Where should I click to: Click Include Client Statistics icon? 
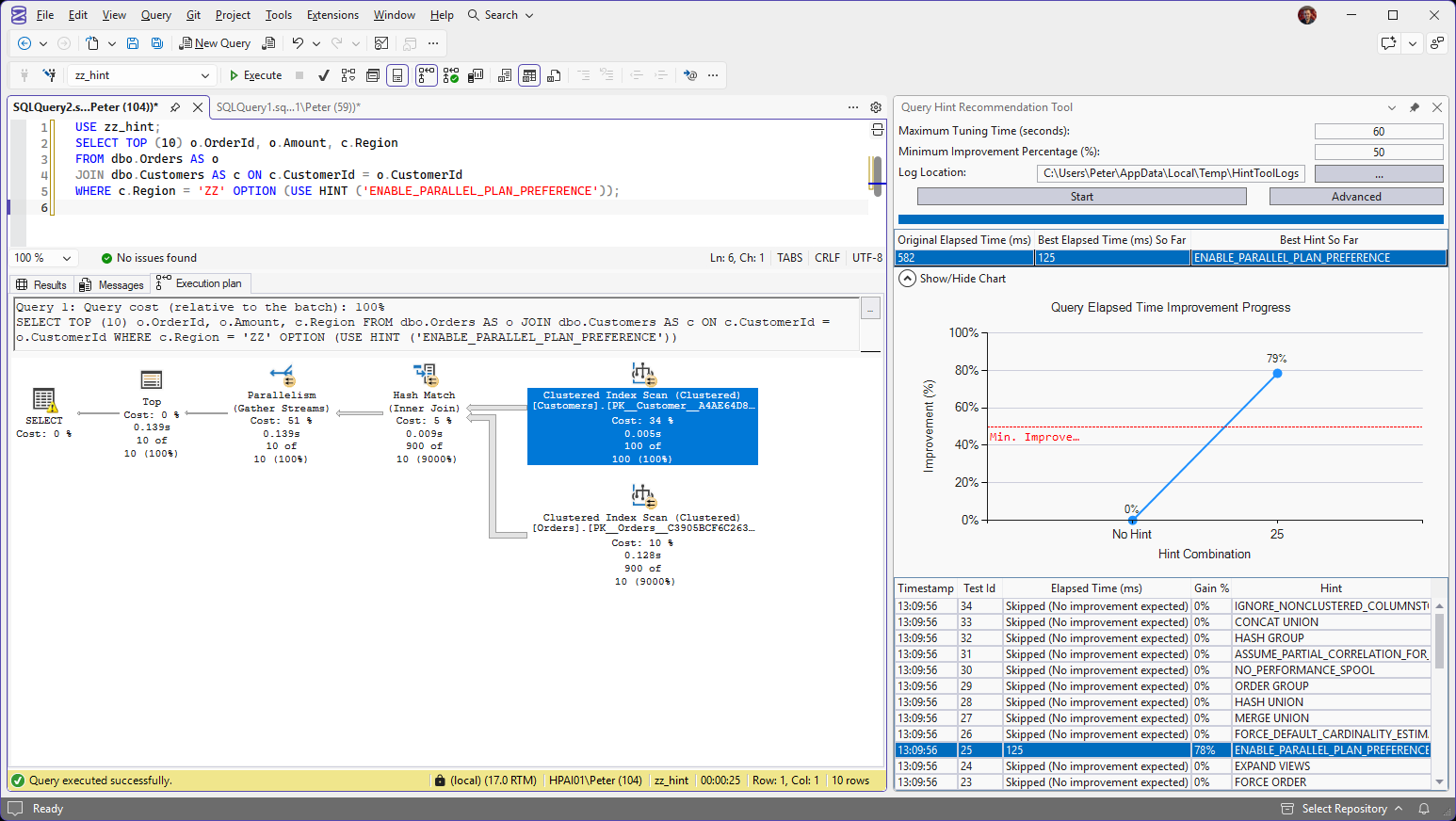476,75
